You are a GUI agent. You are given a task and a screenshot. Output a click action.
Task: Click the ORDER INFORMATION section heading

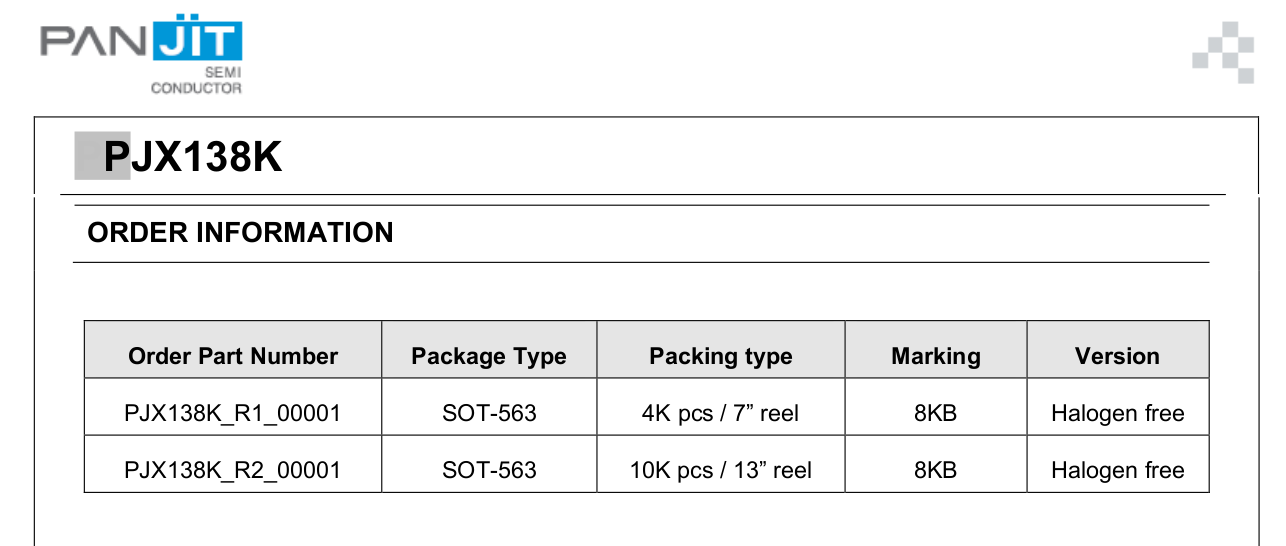[240, 233]
